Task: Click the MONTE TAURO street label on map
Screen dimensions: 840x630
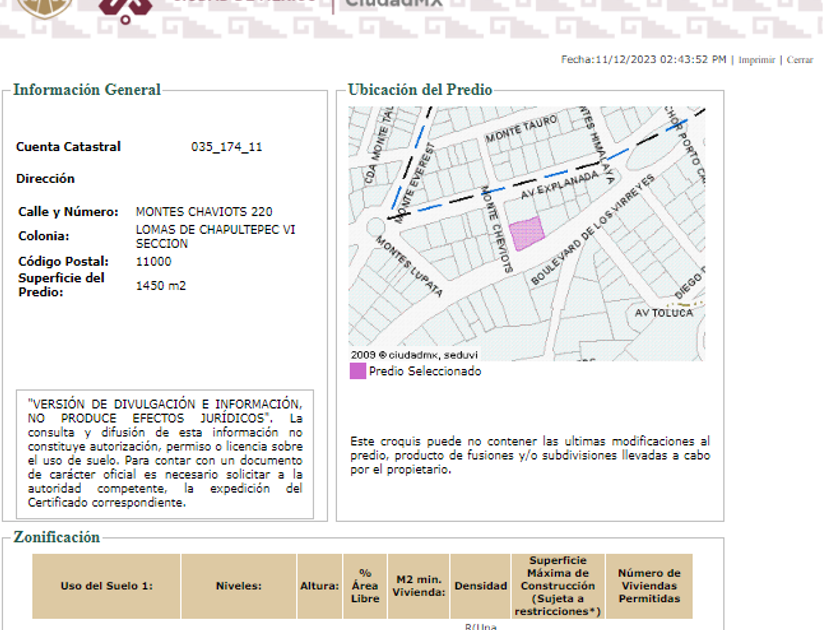Action: (521, 129)
